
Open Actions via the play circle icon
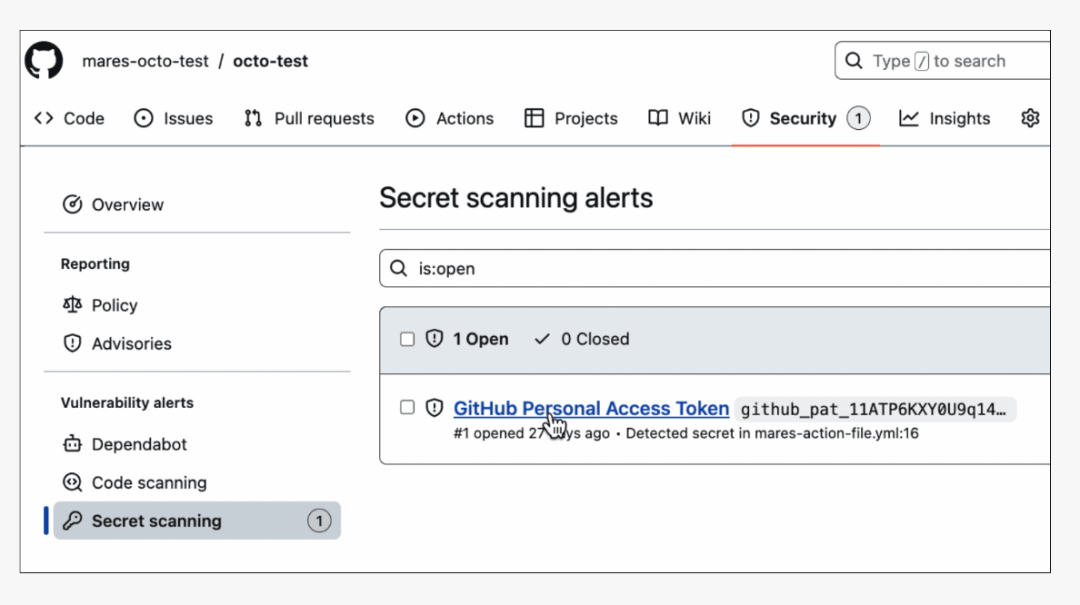point(416,118)
